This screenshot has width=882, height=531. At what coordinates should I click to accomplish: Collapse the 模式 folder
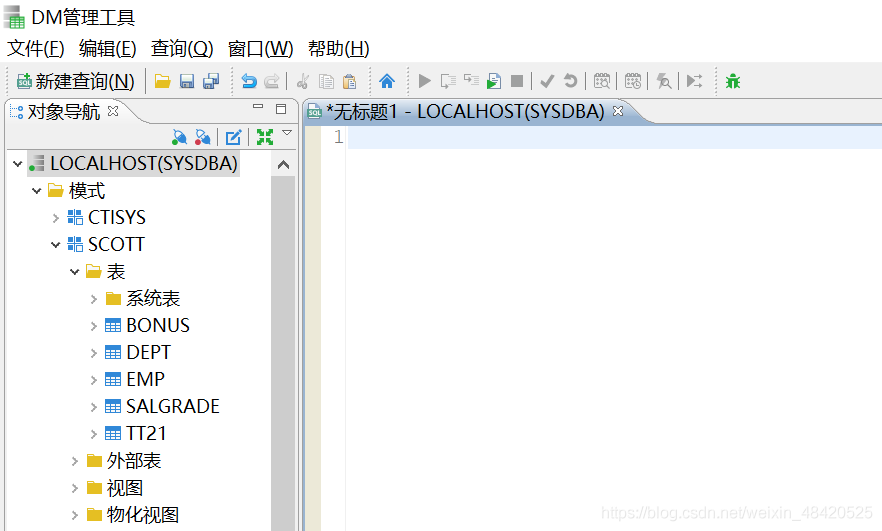(37, 191)
